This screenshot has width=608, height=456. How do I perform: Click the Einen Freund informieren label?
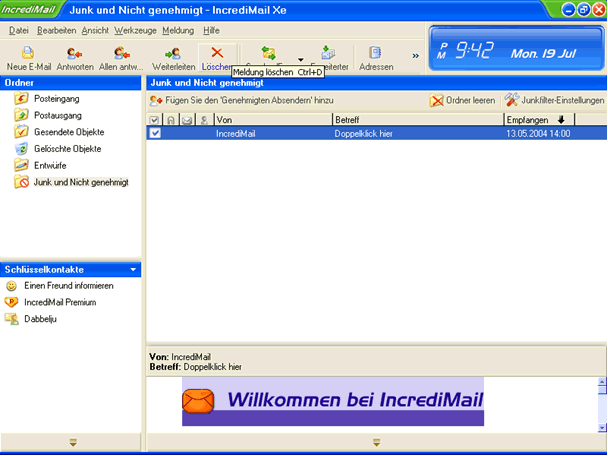[69, 286]
